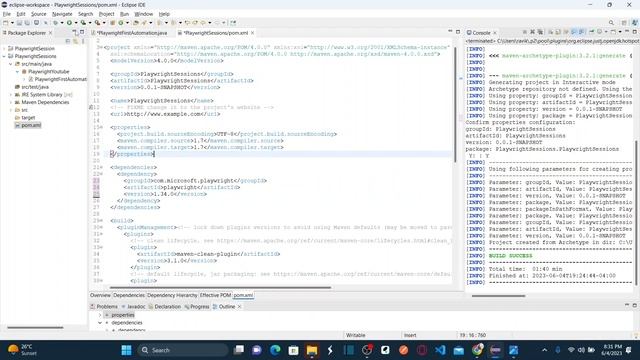Click the Save toolbar icon
The width and height of the screenshot is (640, 360).
pyautogui.click(x=19, y=23)
